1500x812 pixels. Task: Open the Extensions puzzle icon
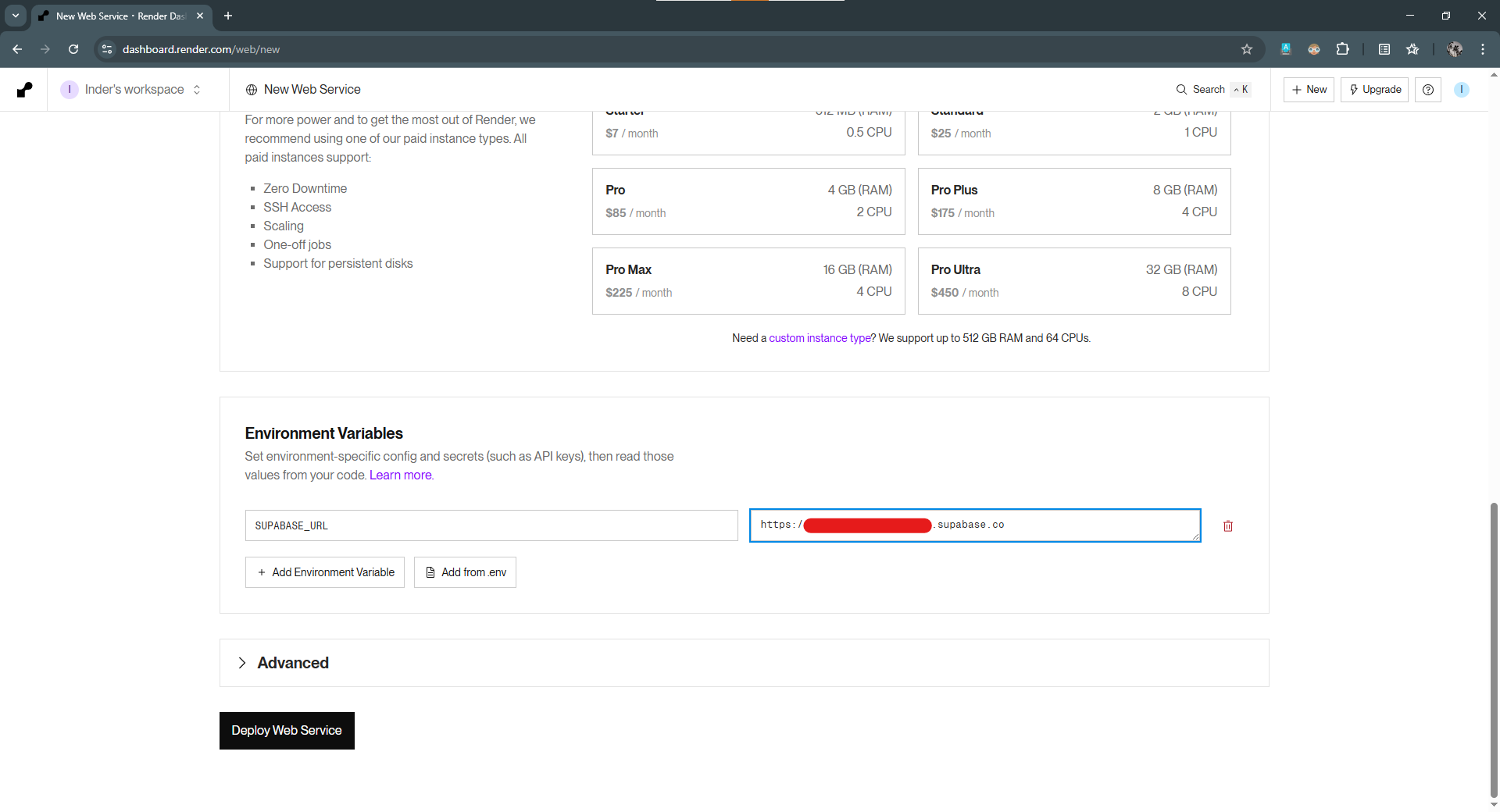(x=1342, y=49)
